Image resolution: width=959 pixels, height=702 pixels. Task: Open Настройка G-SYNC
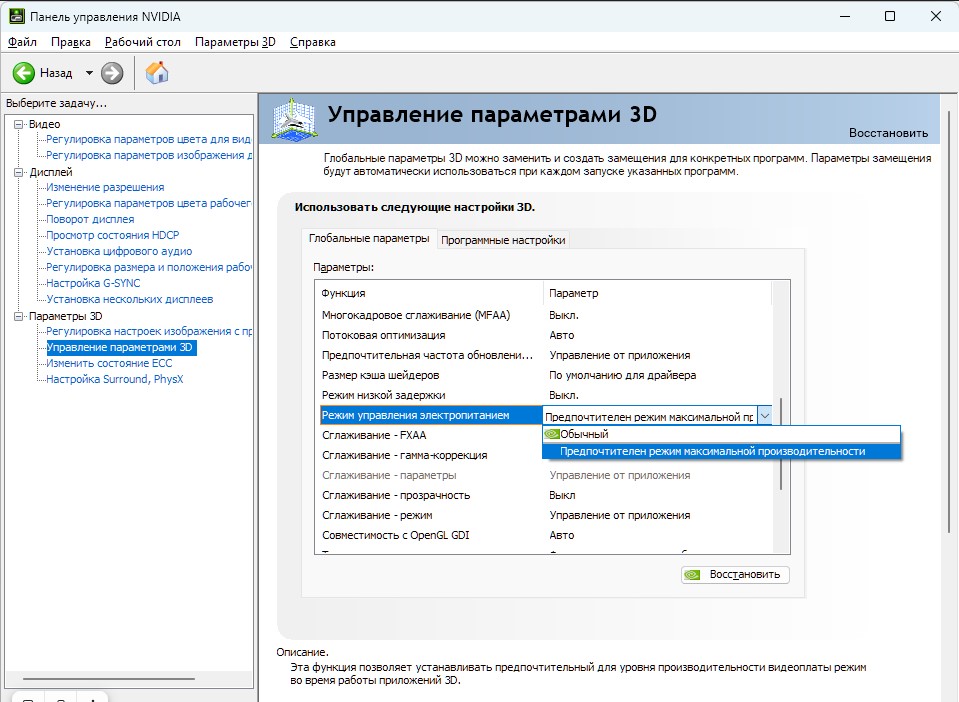(x=93, y=283)
